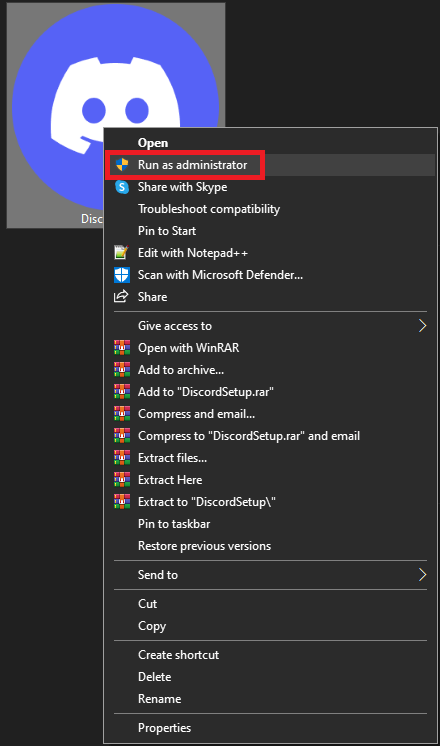Choose Add to "DiscordSetup.rar"
Image resolution: width=440 pixels, height=746 pixels.
[270, 392]
